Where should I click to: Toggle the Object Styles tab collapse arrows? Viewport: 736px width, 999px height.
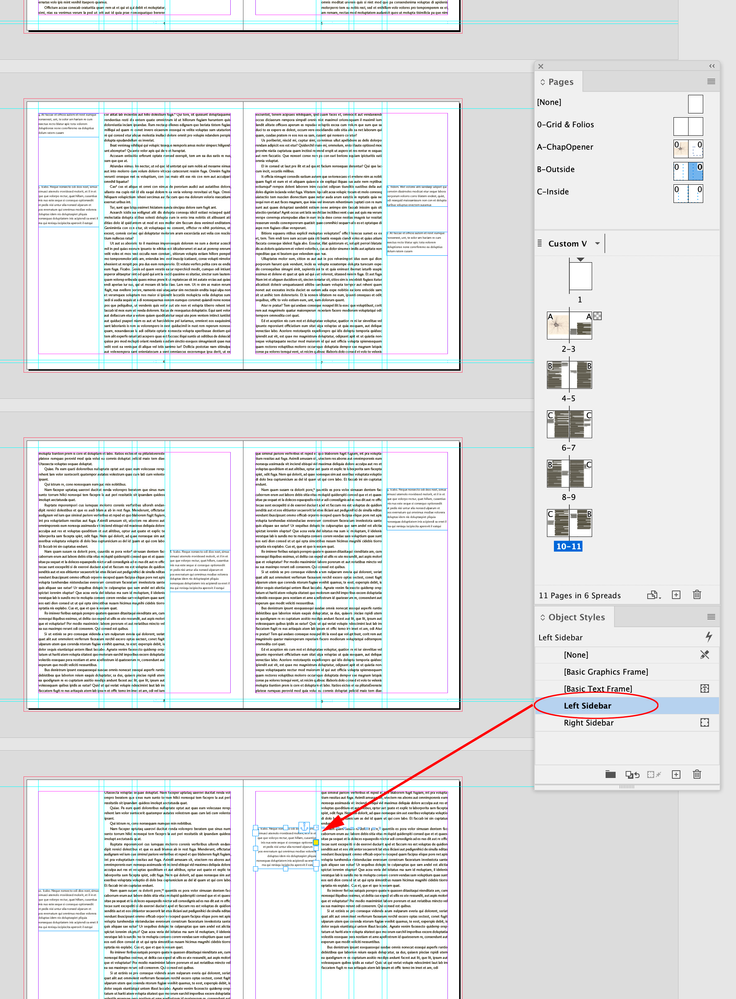[543, 617]
